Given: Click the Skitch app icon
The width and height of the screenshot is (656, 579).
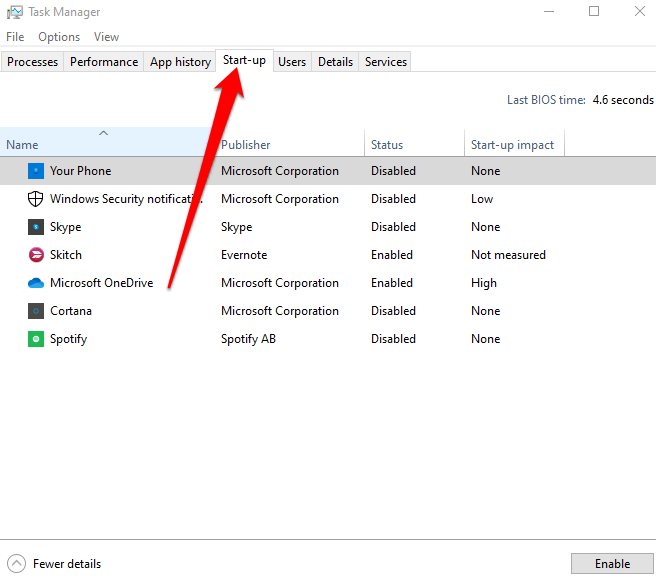Looking at the screenshot, I should [x=36, y=255].
